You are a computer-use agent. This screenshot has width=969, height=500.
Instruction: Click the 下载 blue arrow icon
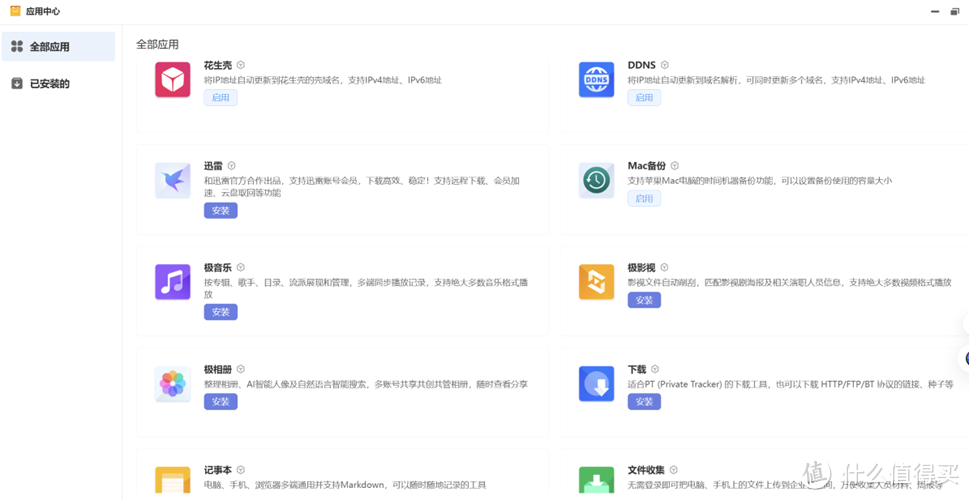596,384
